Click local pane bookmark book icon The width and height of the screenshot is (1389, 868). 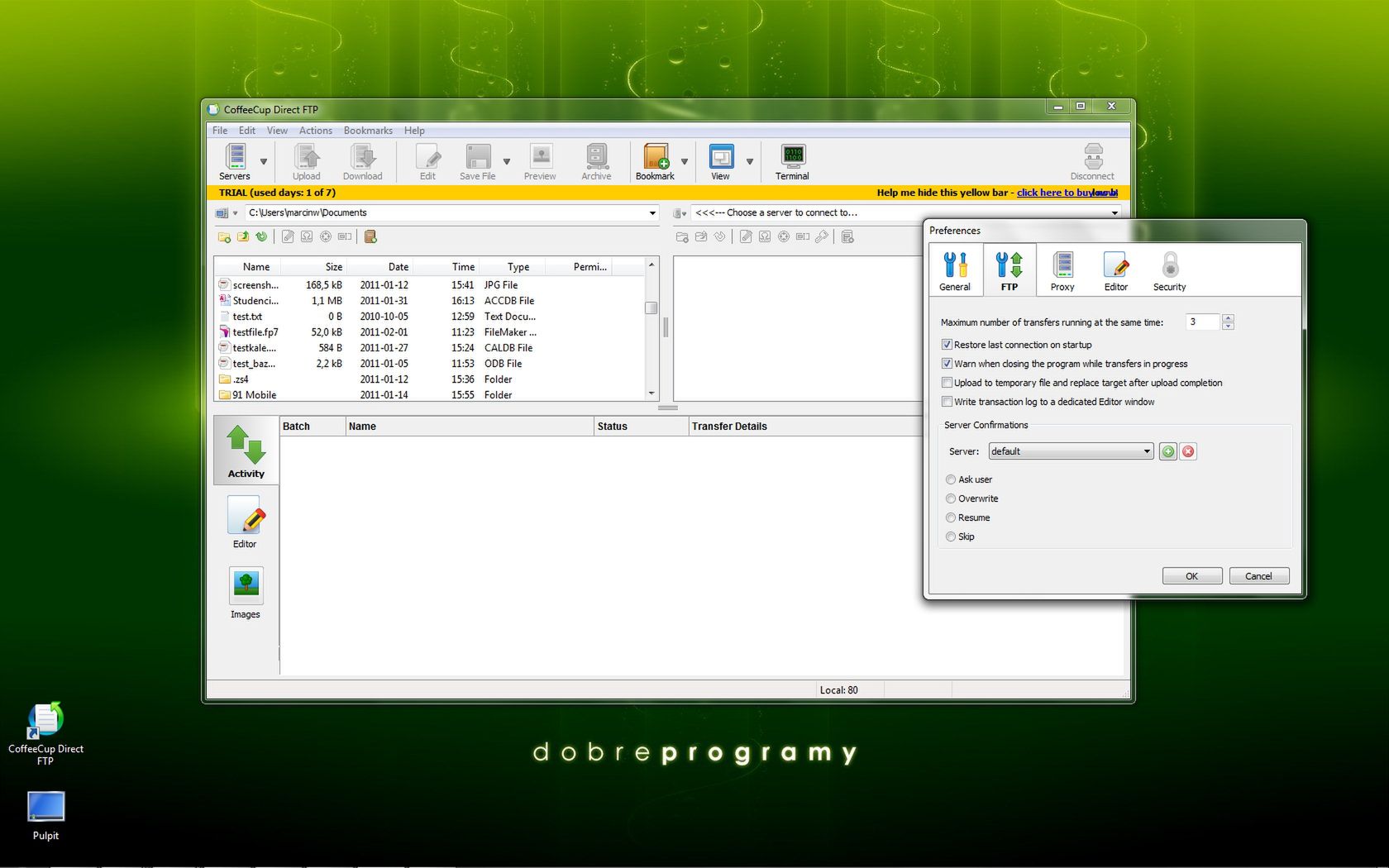(370, 237)
